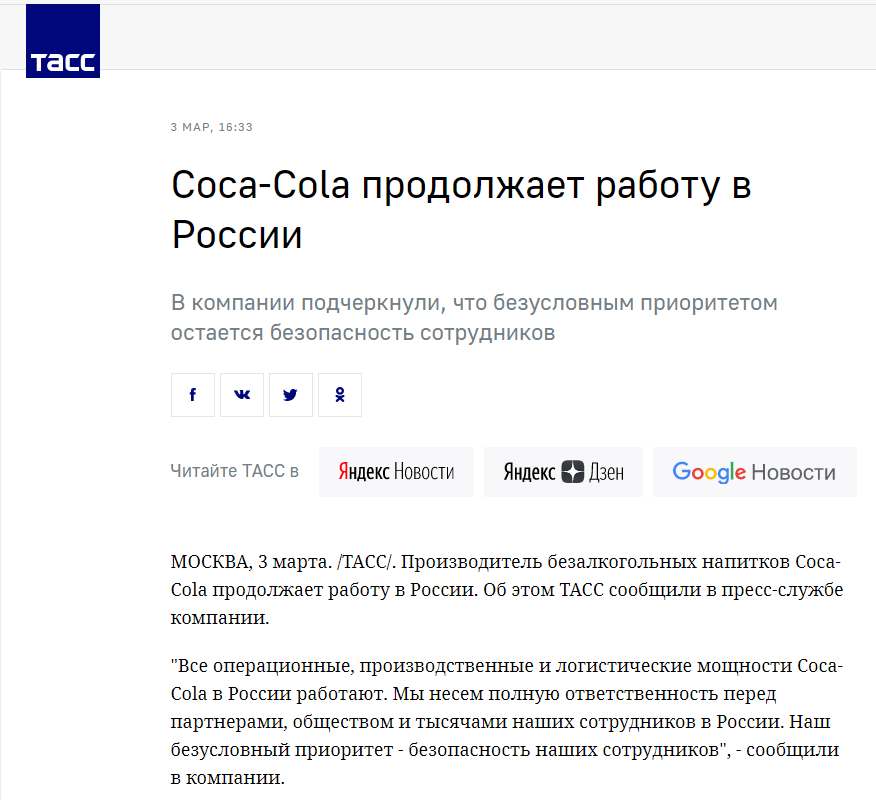Click the article date '3 МАР, 16:33'
This screenshot has width=876, height=800.
tap(212, 127)
